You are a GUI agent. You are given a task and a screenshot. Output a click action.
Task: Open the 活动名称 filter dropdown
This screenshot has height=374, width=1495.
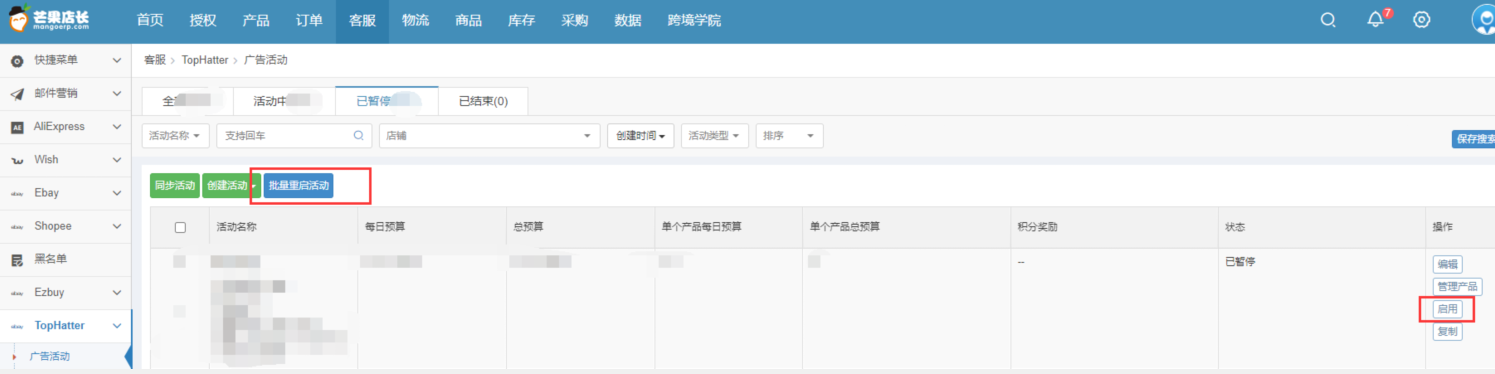point(176,135)
